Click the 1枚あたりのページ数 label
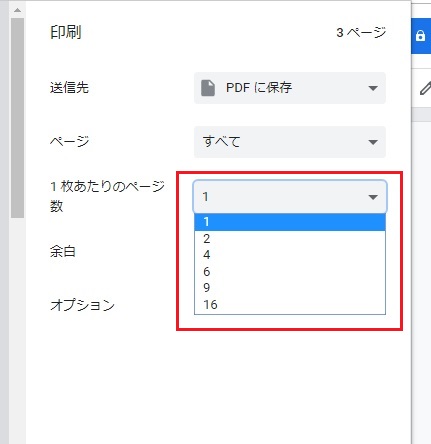Image resolution: width=431 pixels, height=444 pixels. [x=107, y=196]
